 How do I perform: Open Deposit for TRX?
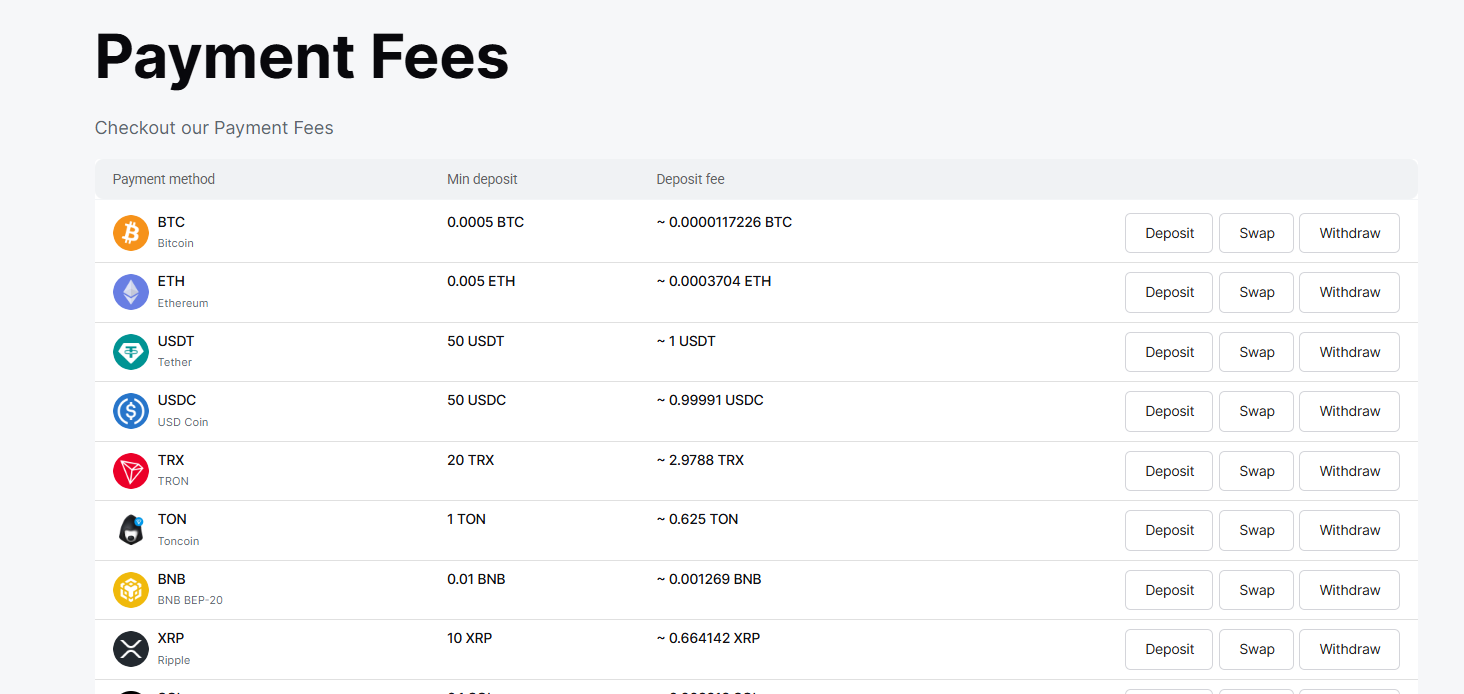point(1169,471)
